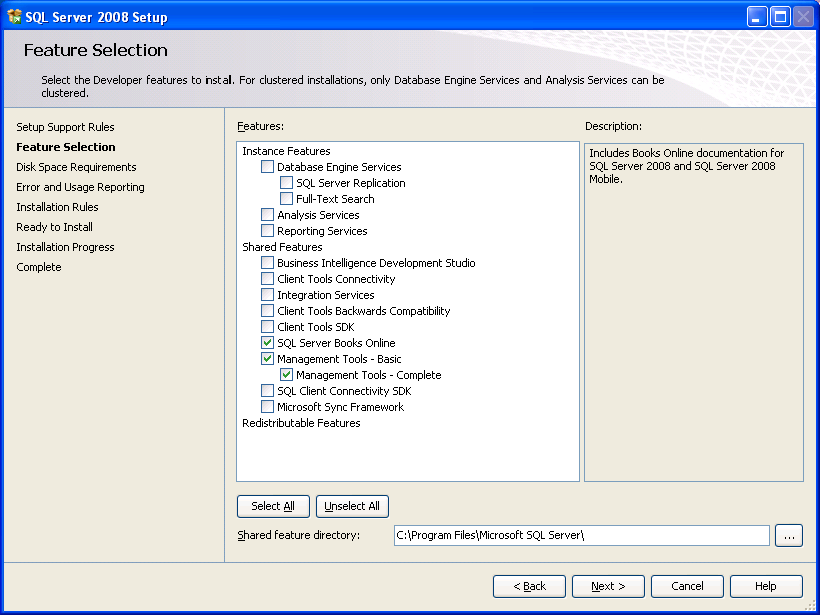Enable SQL Client Connectivity SDK checkbox
Image resolution: width=820 pixels, height=615 pixels.
coord(267,391)
